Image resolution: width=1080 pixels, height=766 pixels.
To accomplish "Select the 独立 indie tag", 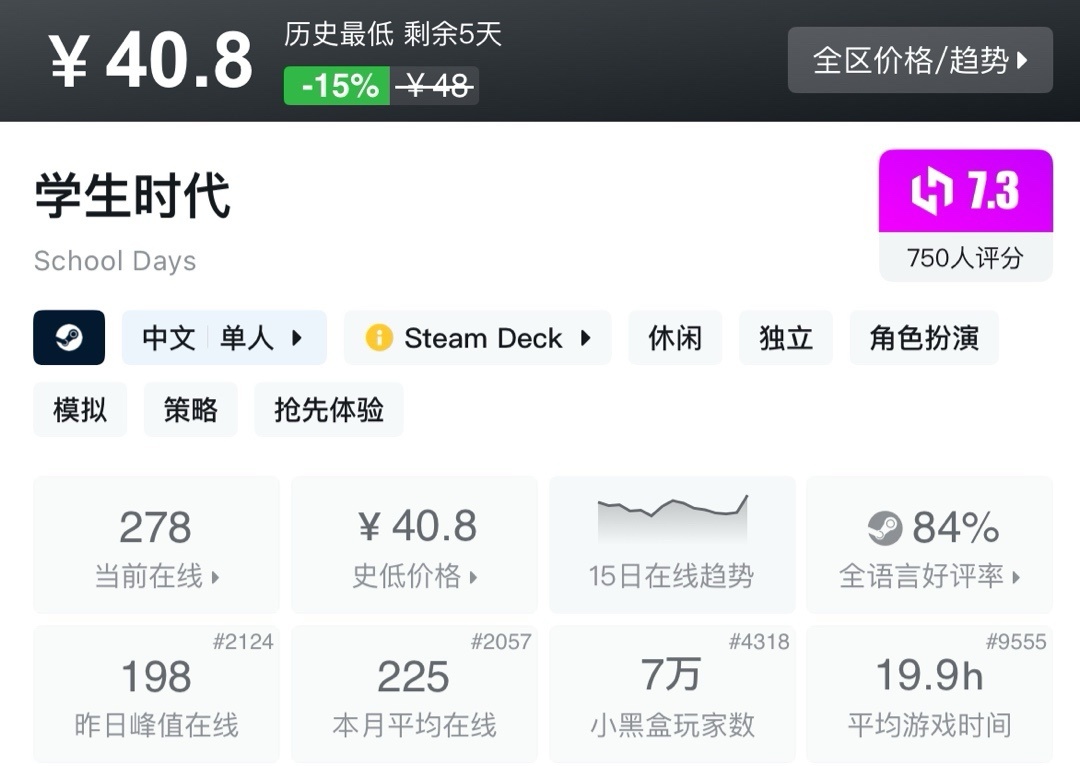I will 786,338.
